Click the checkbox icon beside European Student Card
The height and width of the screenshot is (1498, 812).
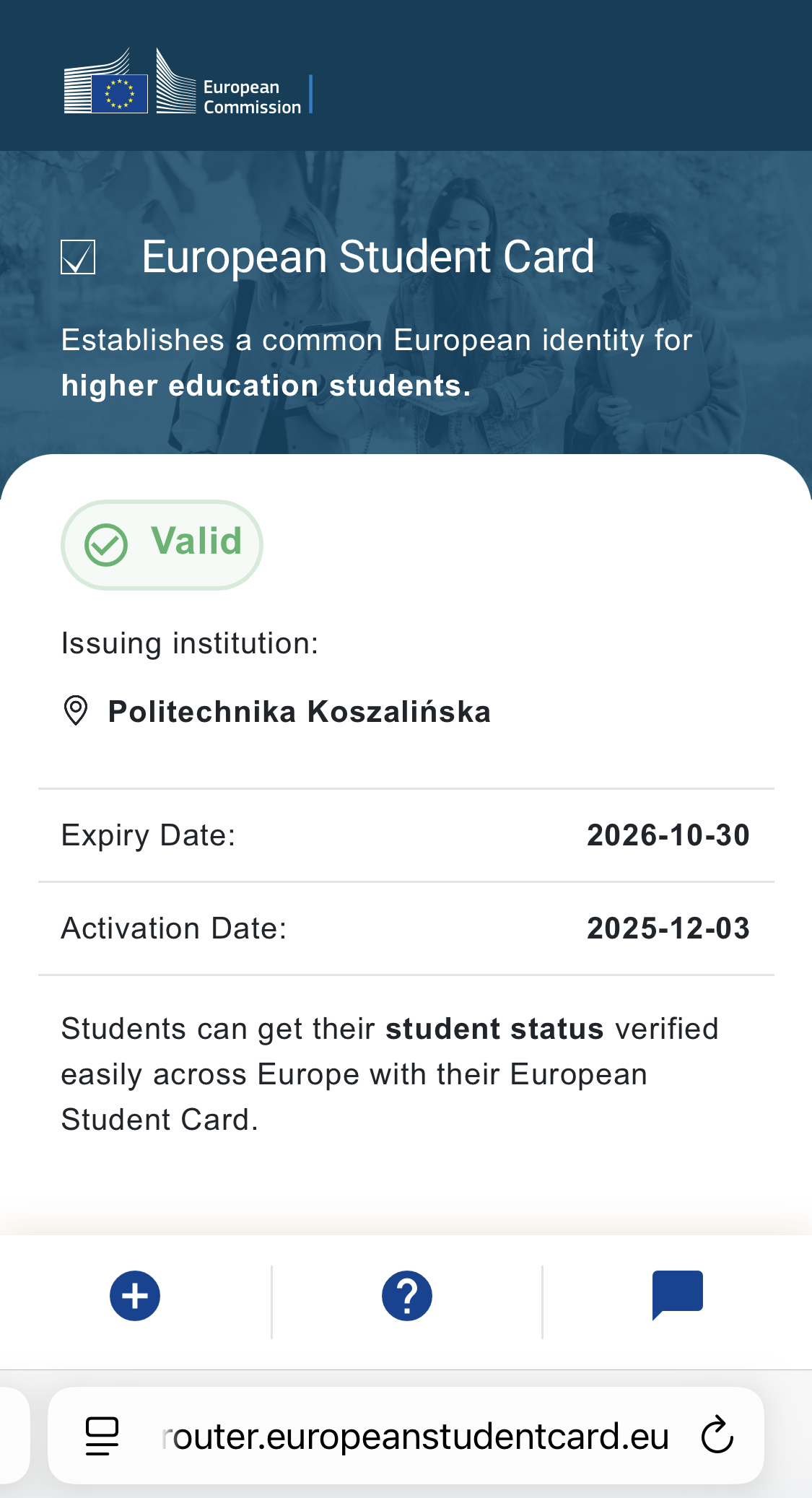coord(78,257)
